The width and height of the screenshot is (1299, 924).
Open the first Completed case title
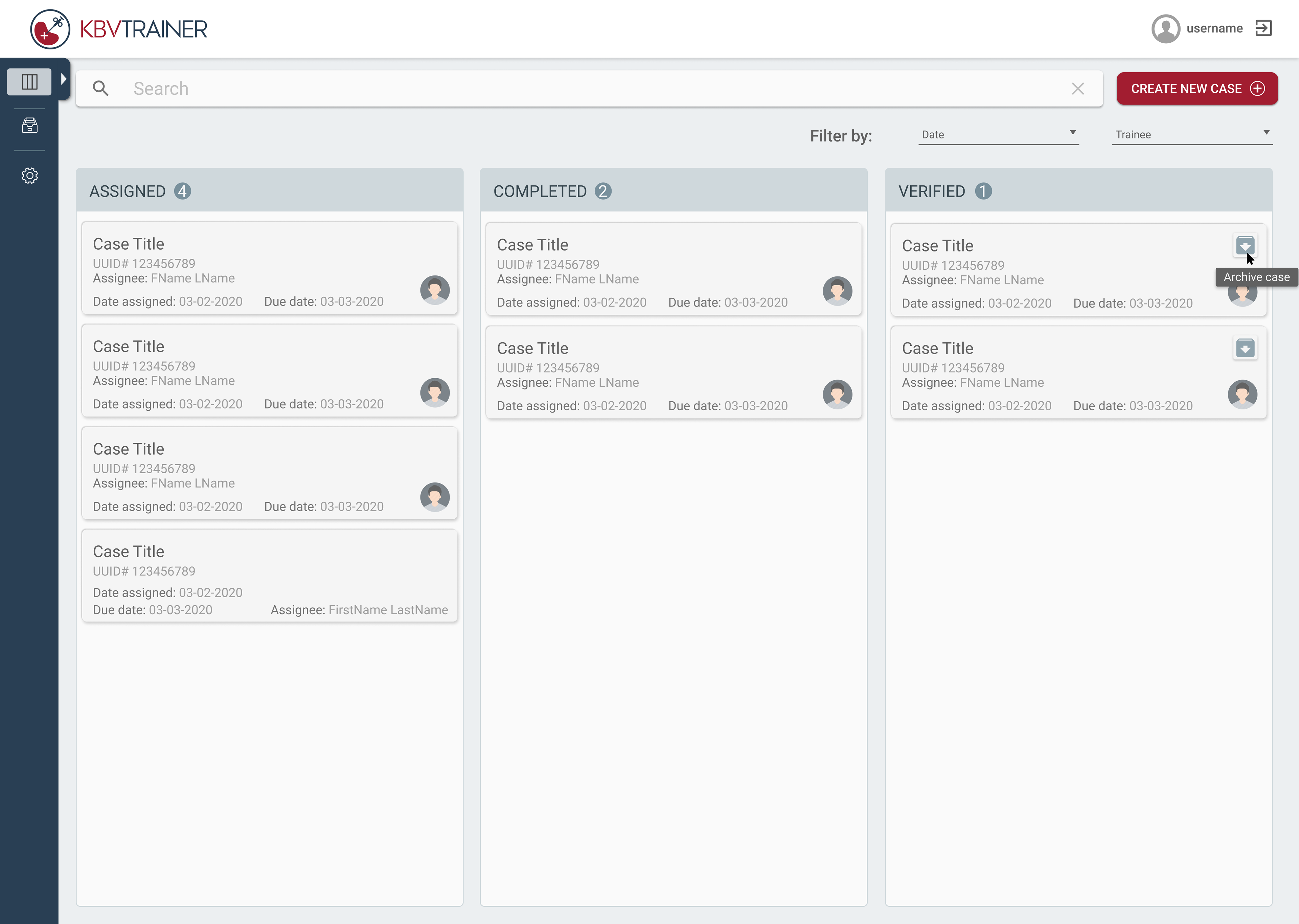532,245
